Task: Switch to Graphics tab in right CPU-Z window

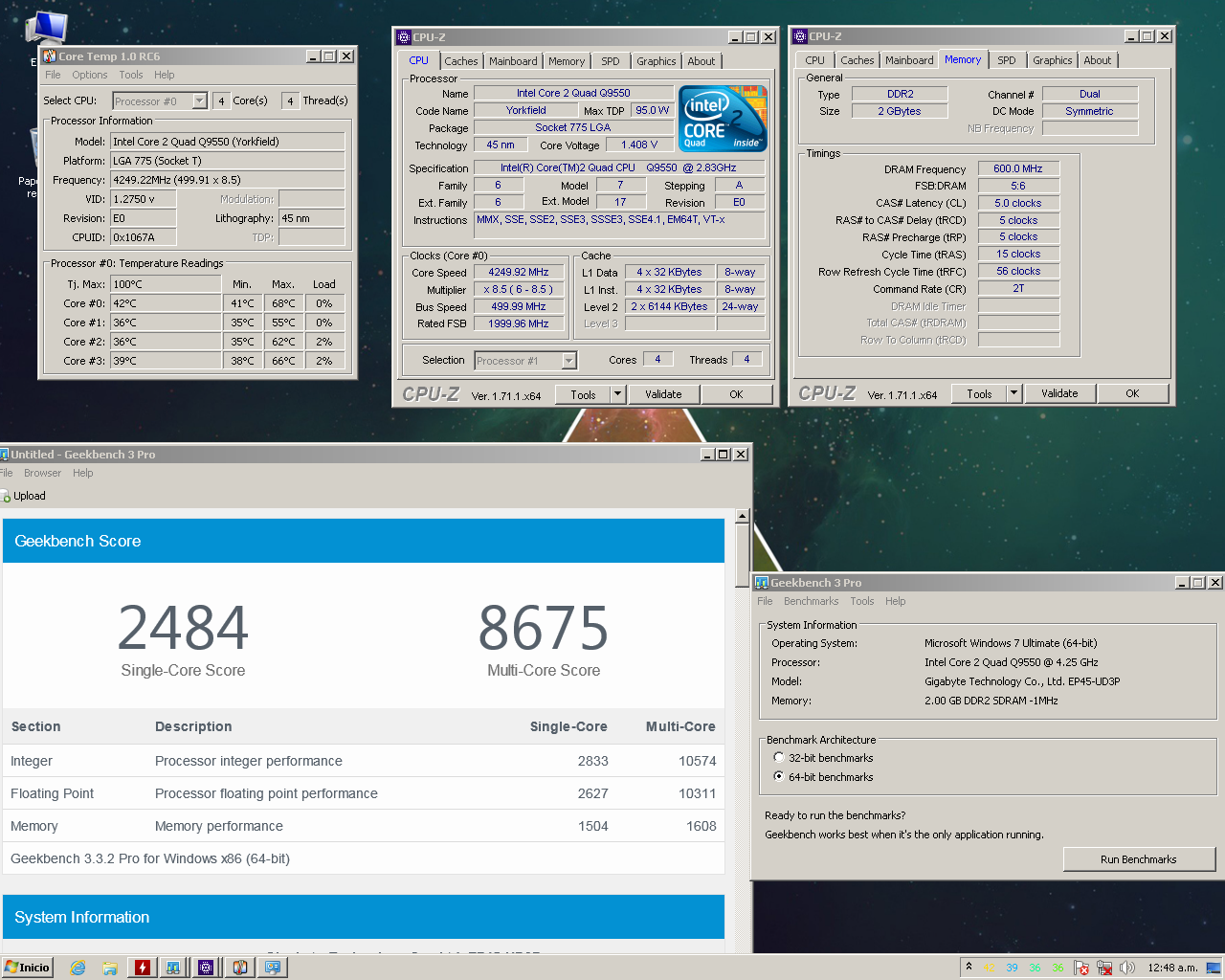Action: coord(1053,60)
